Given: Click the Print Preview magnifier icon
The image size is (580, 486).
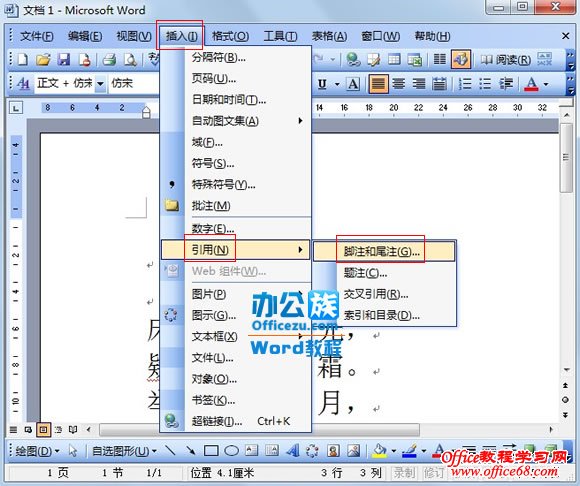Looking at the screenshot, I should (x=130, y=59).
